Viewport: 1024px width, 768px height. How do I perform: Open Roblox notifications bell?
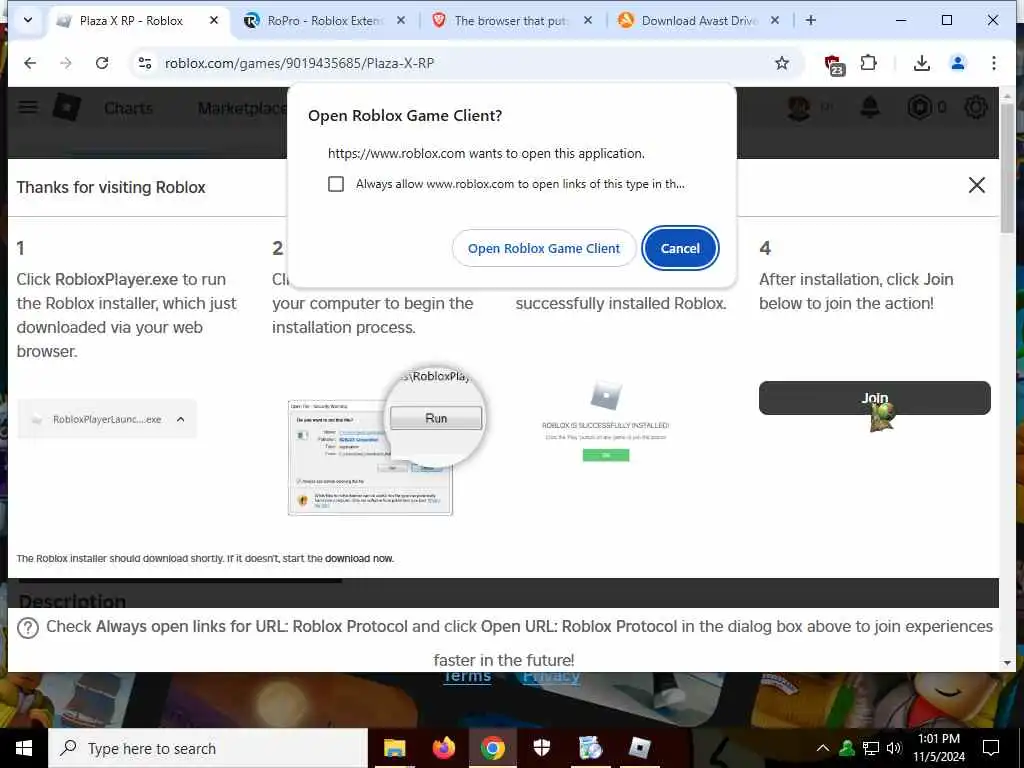tap(869, 108)
